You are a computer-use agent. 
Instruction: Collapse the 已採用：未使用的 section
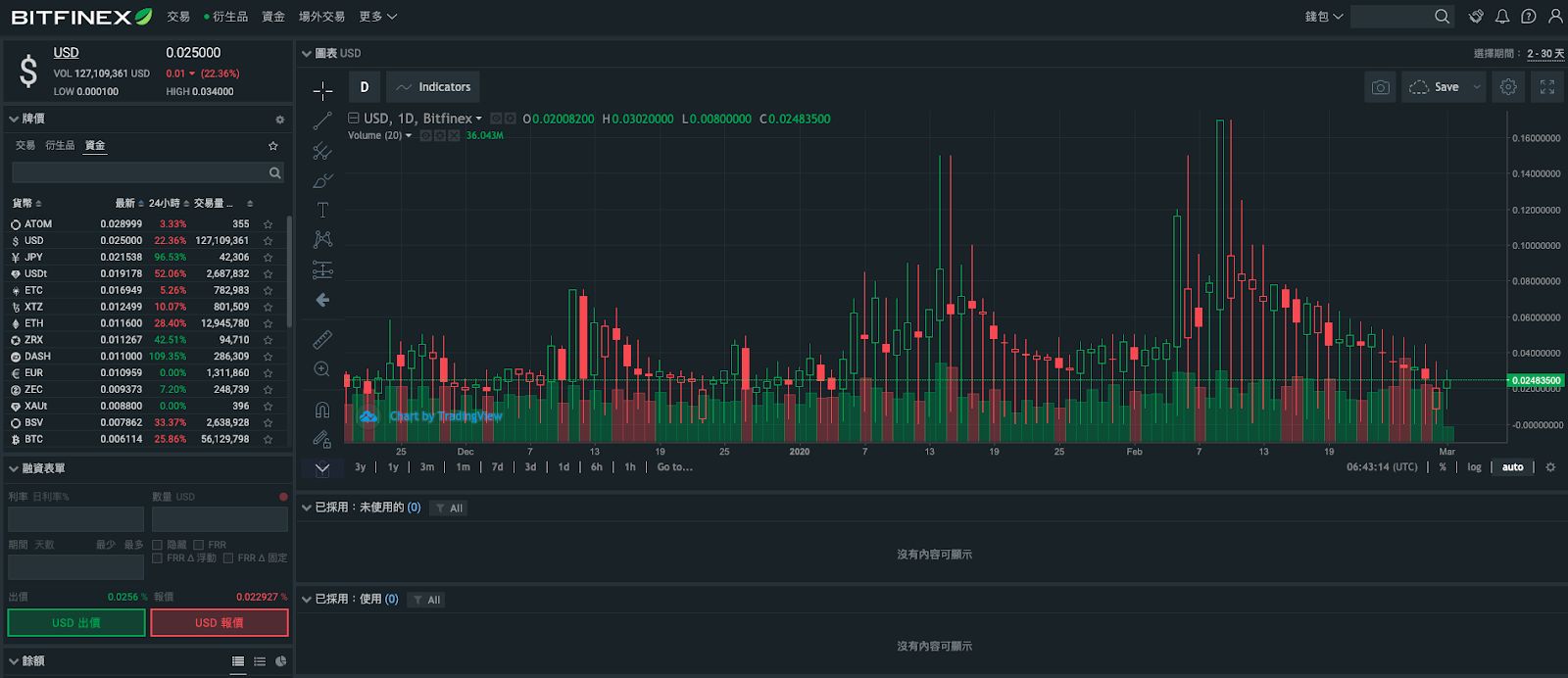coord(307,508)
